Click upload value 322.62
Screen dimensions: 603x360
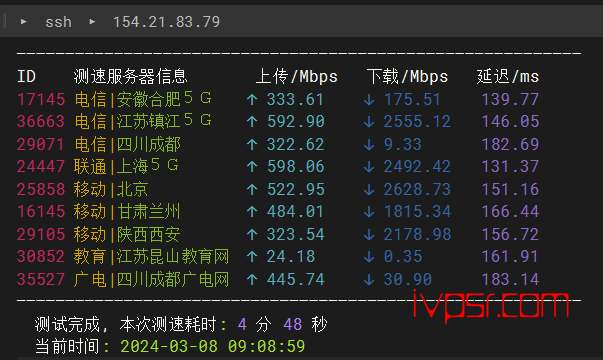(296, 144)
